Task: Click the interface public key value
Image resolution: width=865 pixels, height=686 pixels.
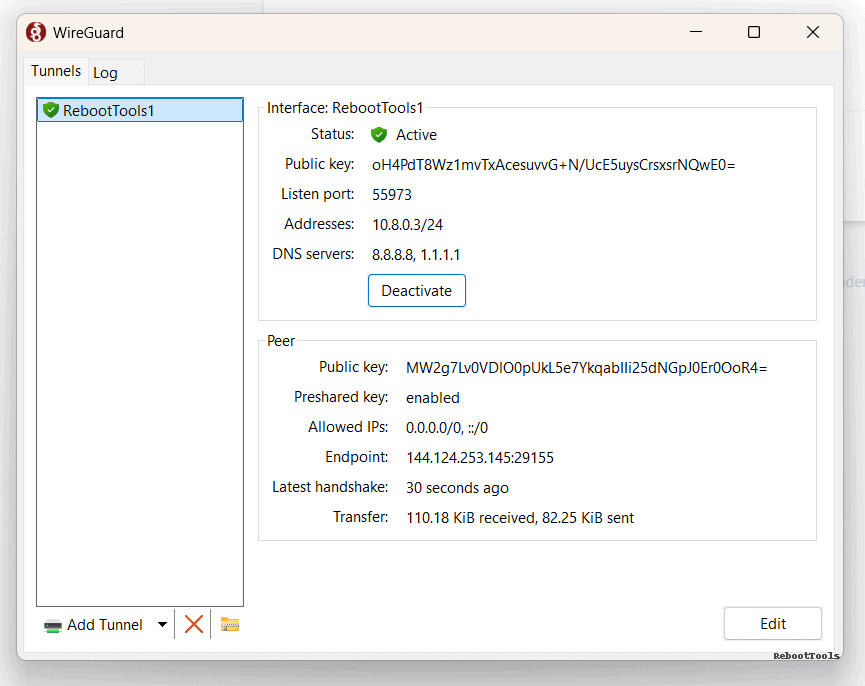Action: (x=553, y=165)
